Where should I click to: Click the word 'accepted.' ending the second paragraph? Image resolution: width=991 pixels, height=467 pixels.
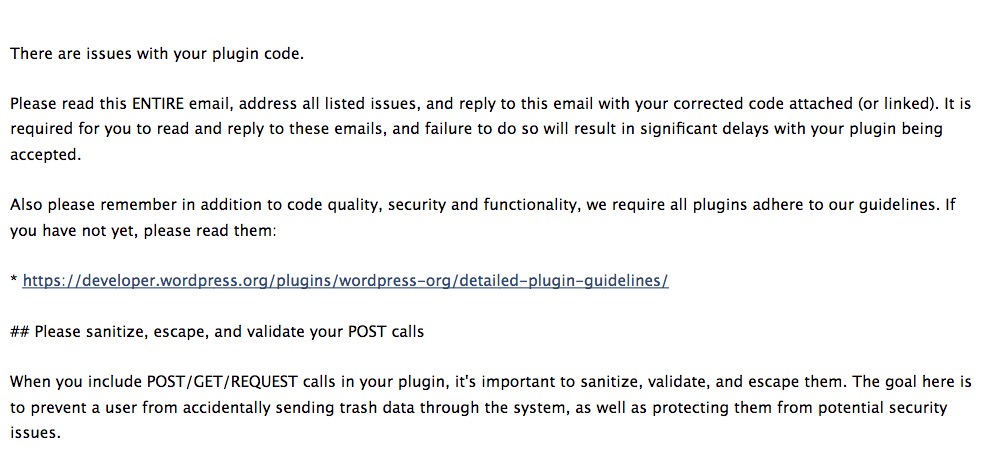42,156
